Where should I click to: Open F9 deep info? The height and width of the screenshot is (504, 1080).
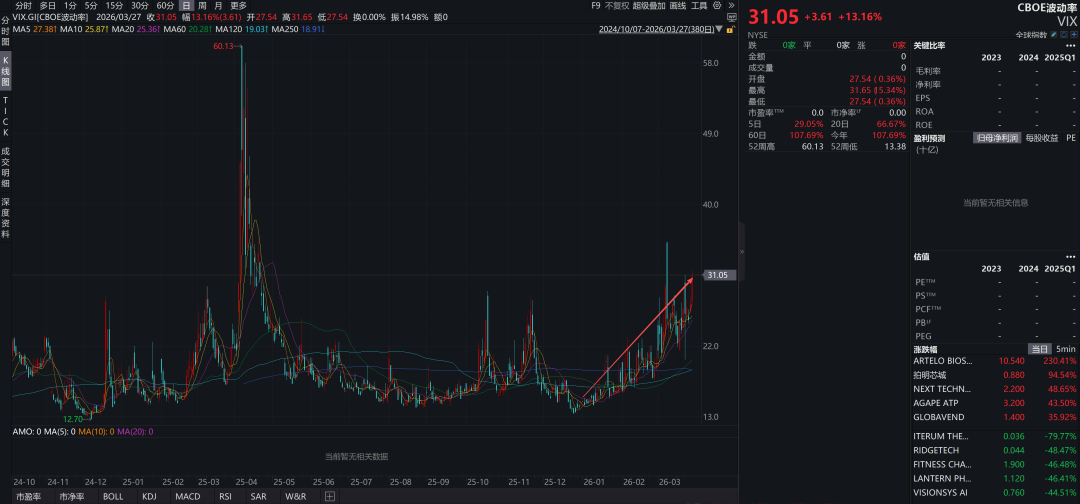click(596, 6)
